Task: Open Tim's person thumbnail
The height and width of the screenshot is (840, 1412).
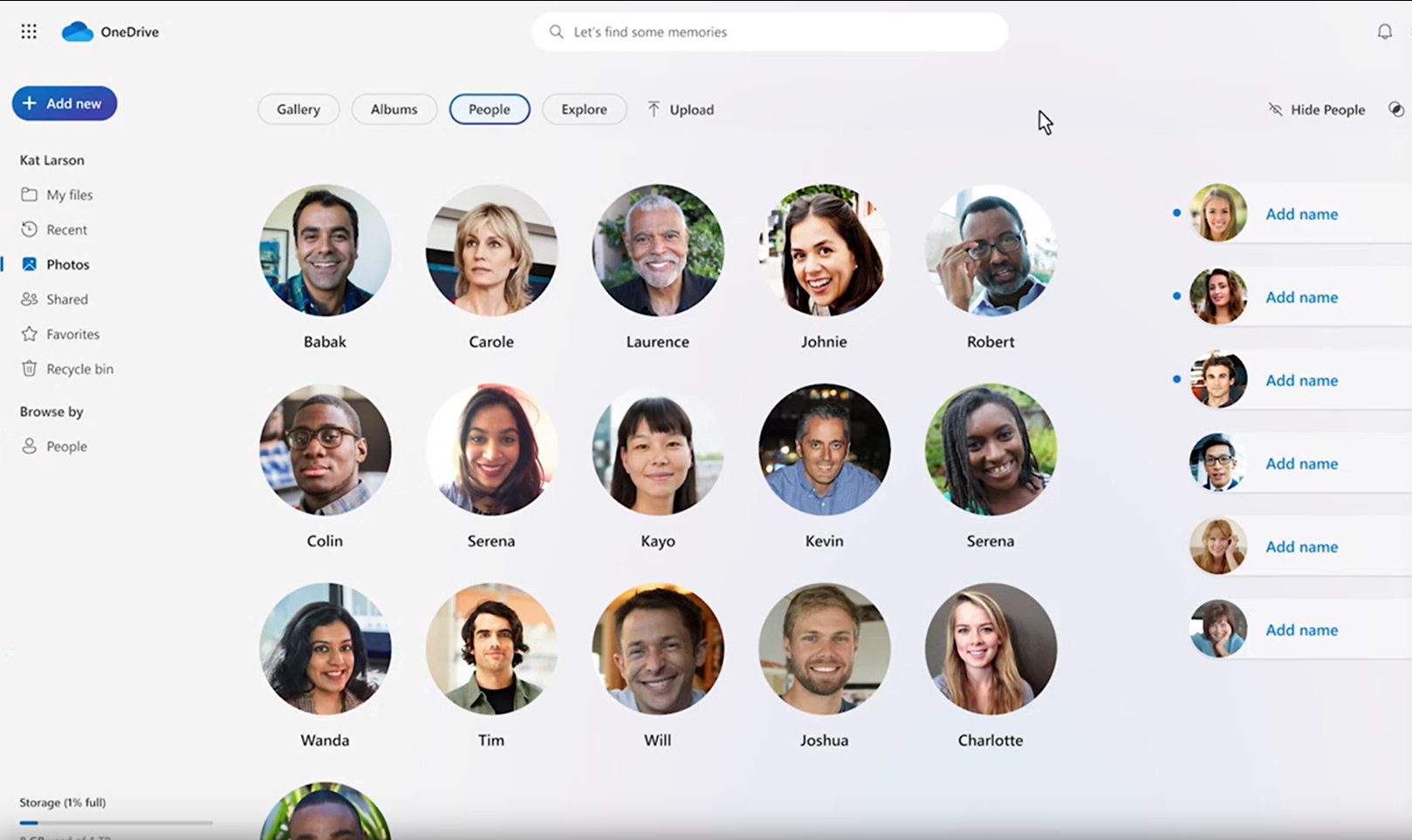Action: tap(491, 649)
